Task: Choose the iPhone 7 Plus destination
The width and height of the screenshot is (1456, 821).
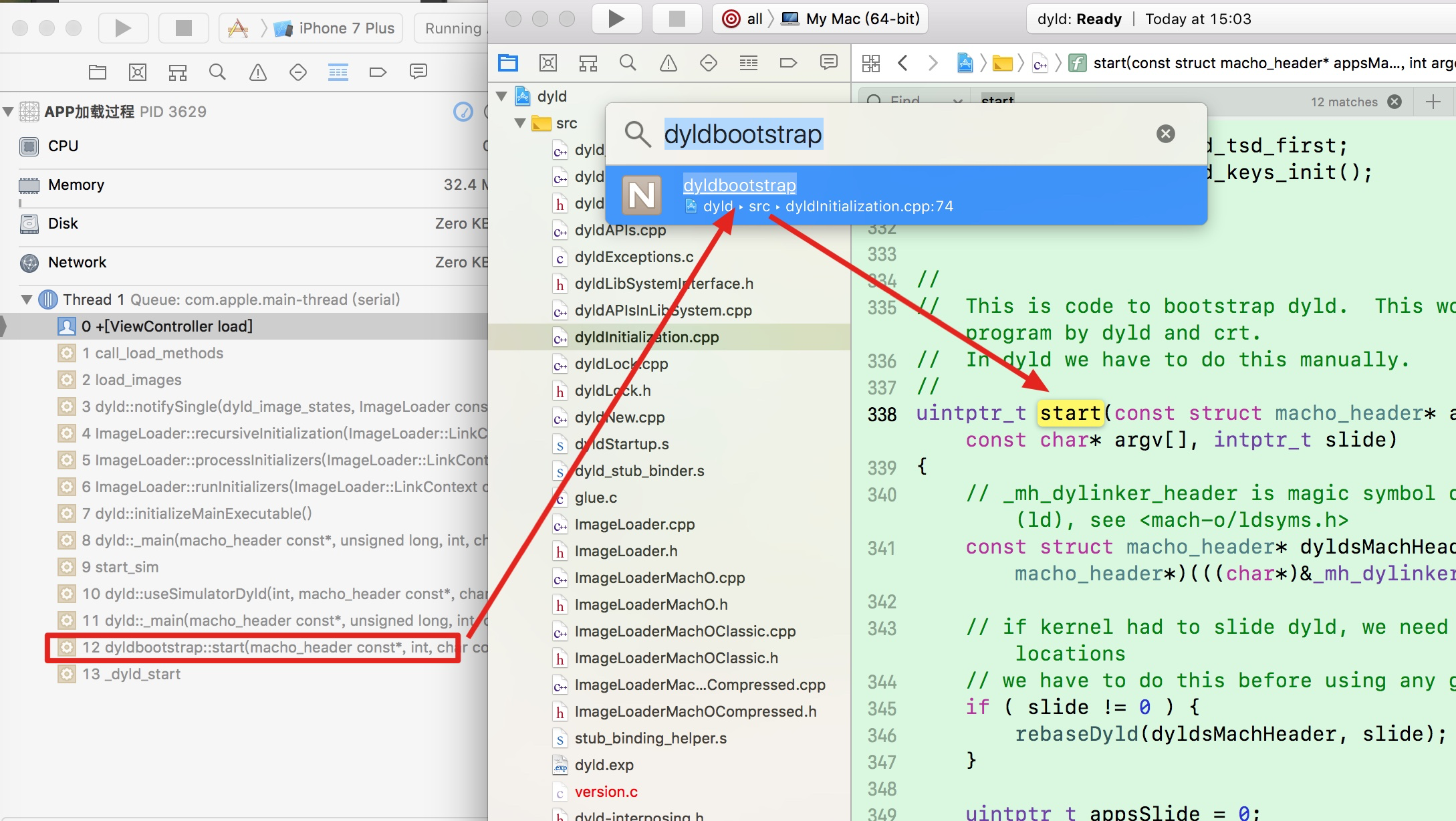Action: (346, 28)
